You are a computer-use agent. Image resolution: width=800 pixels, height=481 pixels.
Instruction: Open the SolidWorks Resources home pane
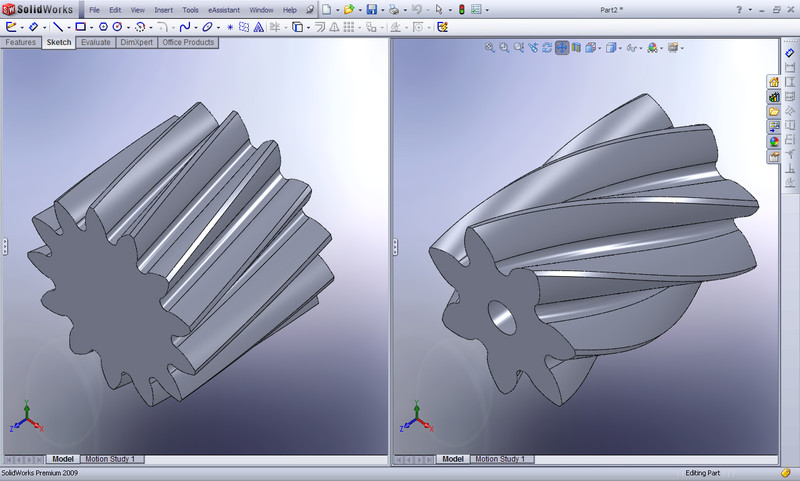click(774, 82)
